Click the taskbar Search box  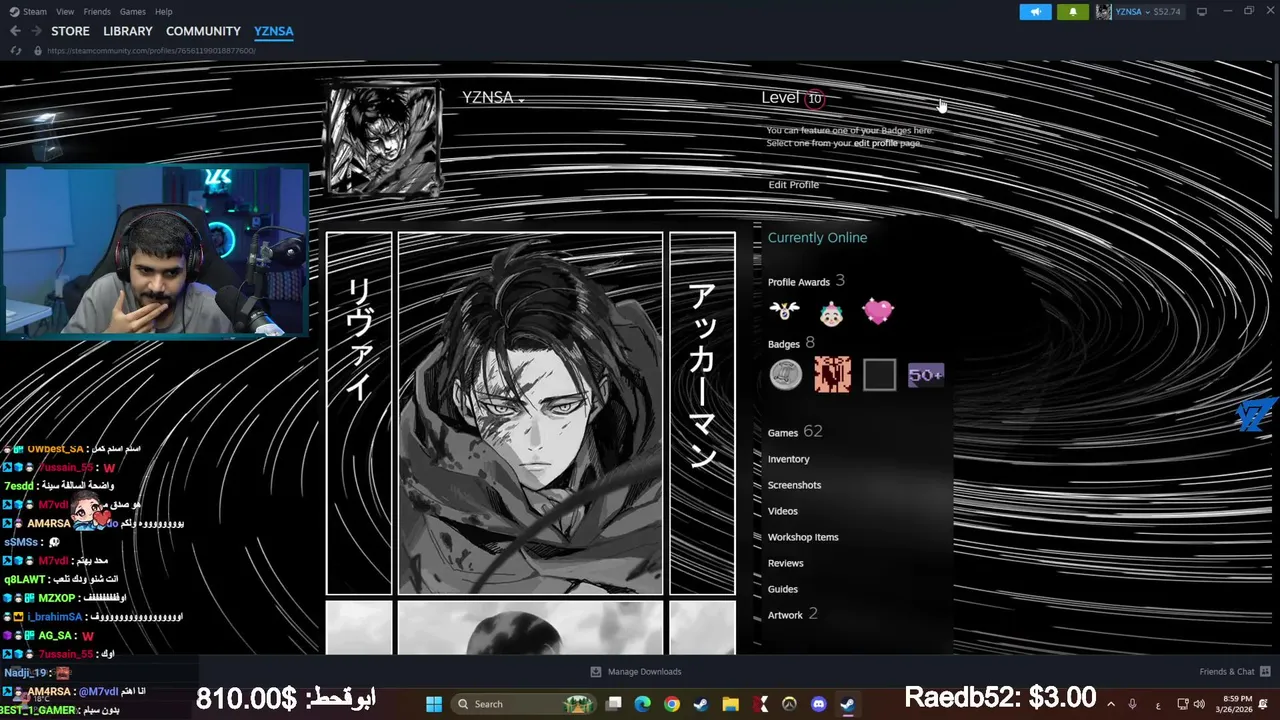pos(522,704)
